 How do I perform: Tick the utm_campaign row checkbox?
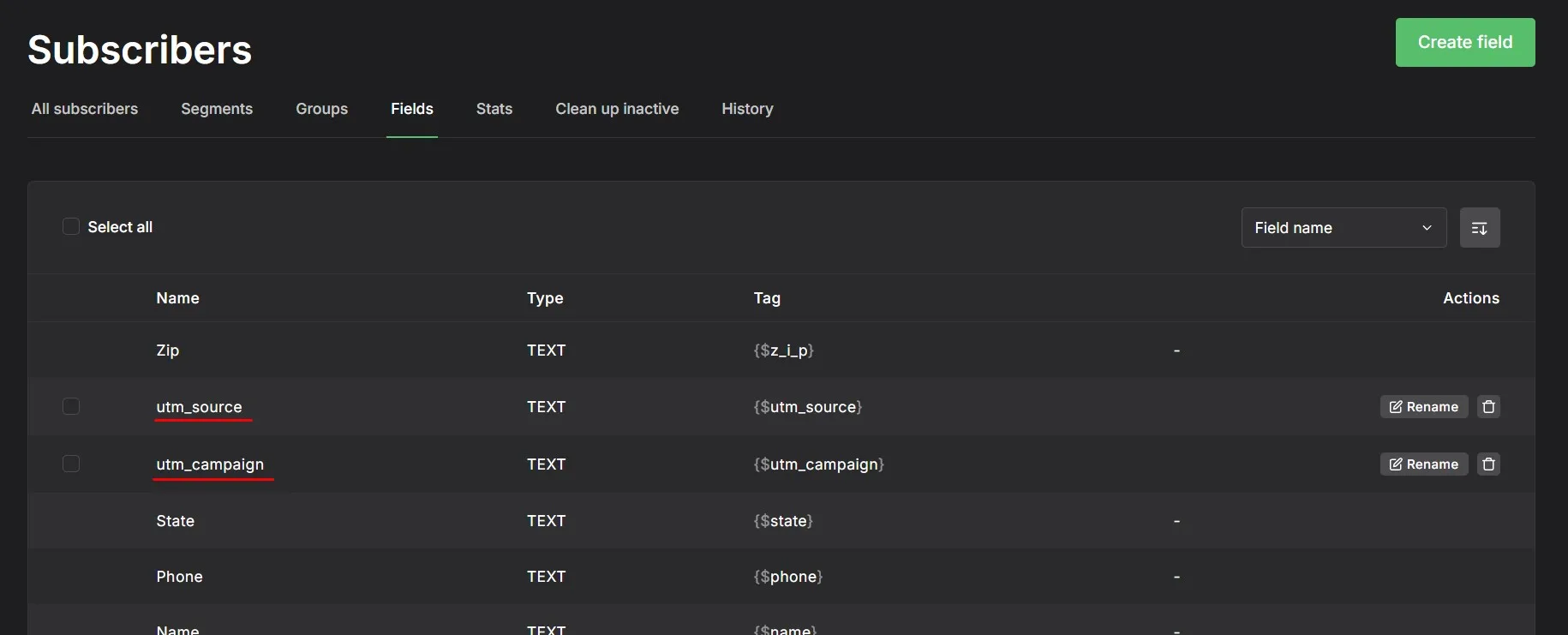(x=71, y=464)
